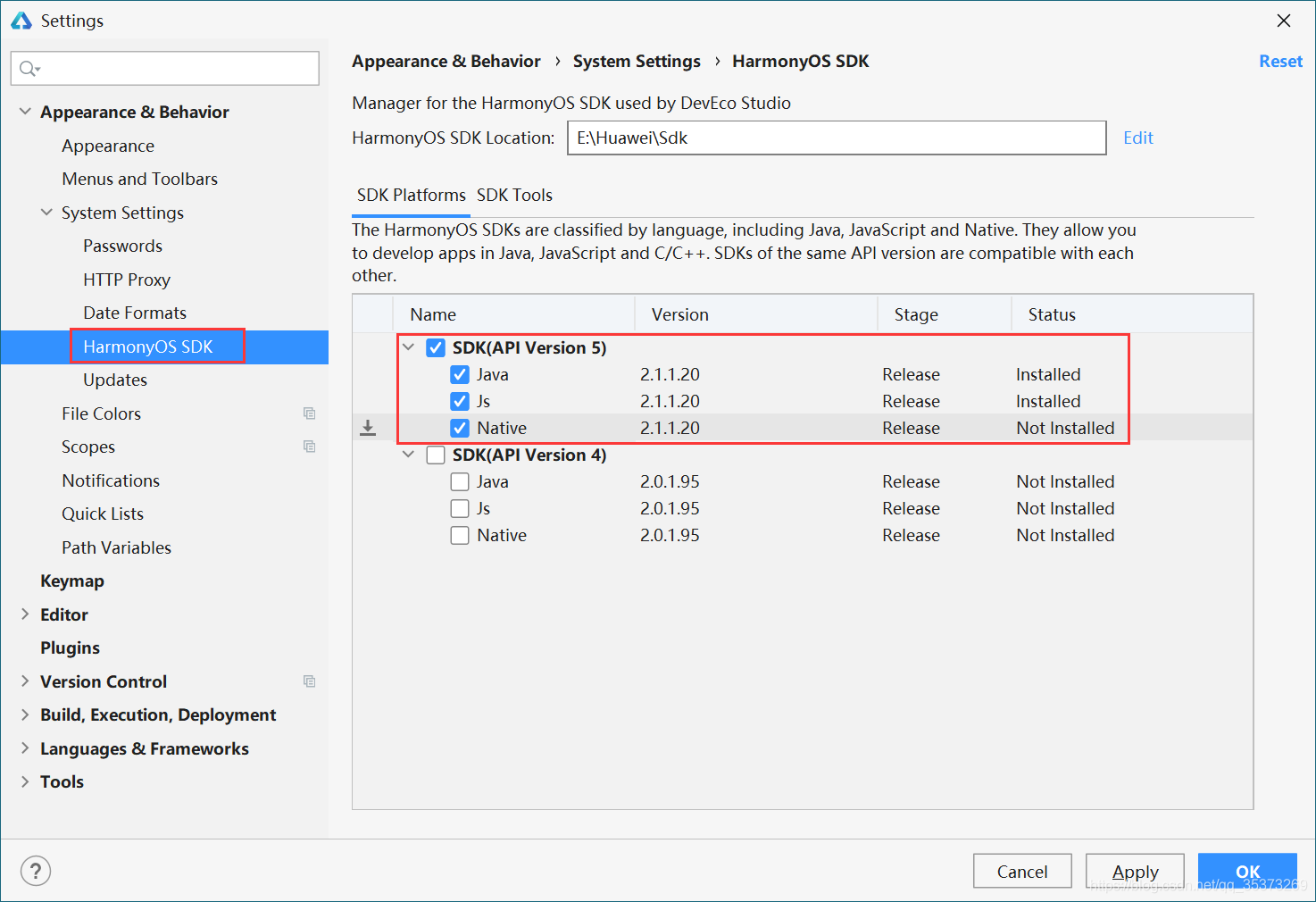This screenshot has width=1316, height=902.
Task: Click the copy icon next to File Colors
Action: click(x=309, y=413)
